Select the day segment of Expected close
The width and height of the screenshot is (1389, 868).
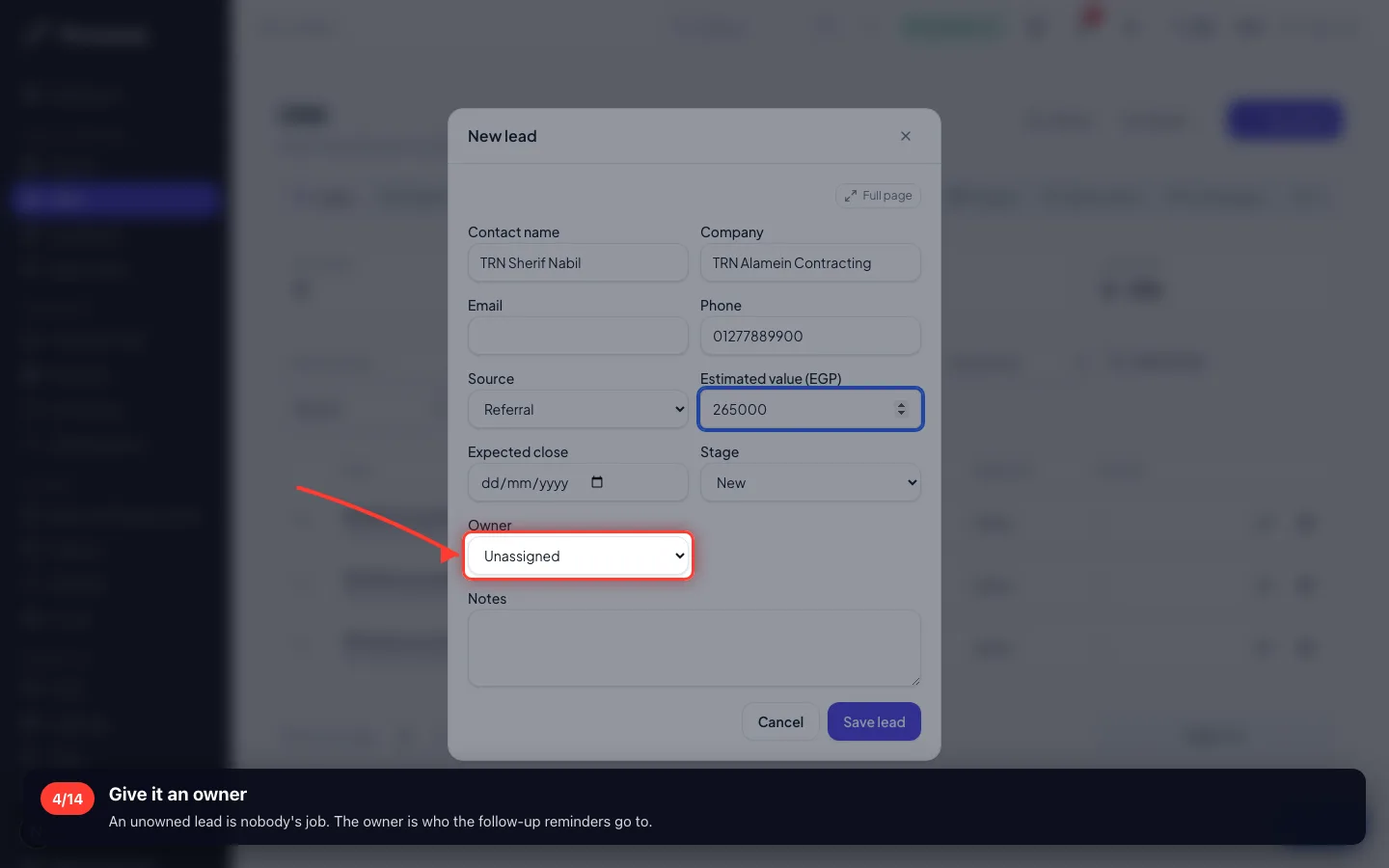pos(489,483)
